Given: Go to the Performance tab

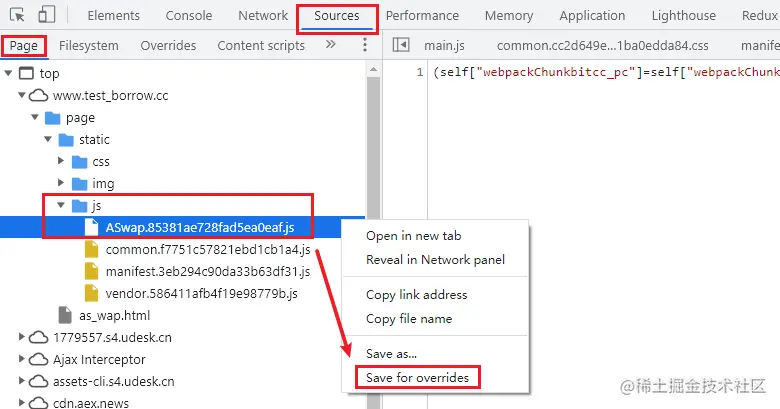Looking at the screenshot, I should (422, 15).
